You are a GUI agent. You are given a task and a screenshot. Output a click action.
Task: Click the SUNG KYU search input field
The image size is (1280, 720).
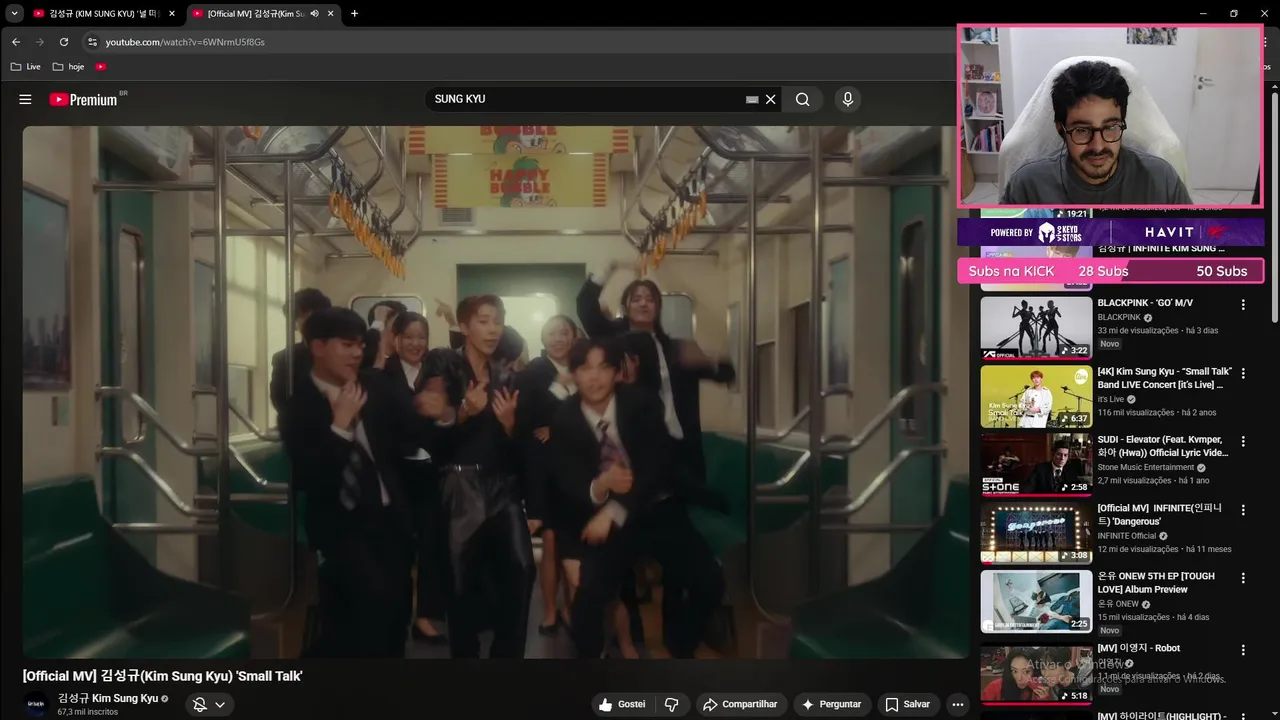tap(585, 99)
